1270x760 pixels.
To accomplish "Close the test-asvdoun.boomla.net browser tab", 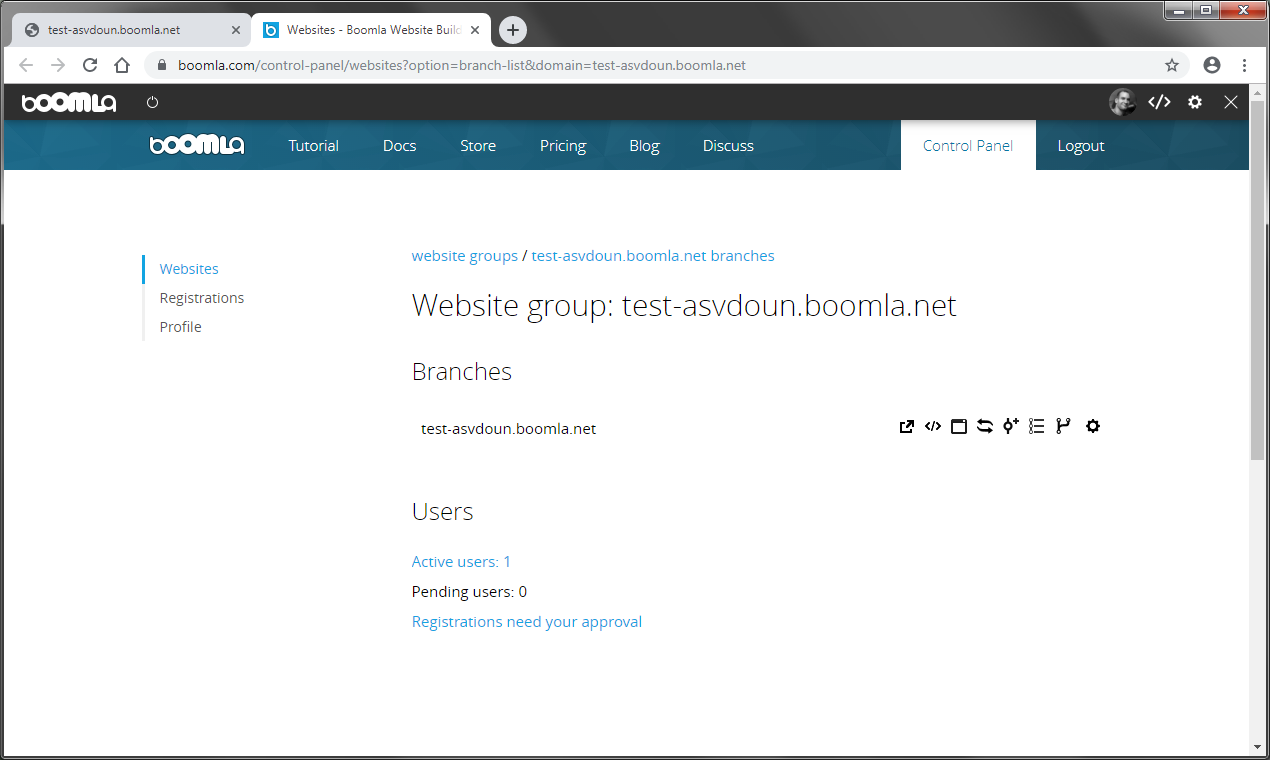I will 236,30.
